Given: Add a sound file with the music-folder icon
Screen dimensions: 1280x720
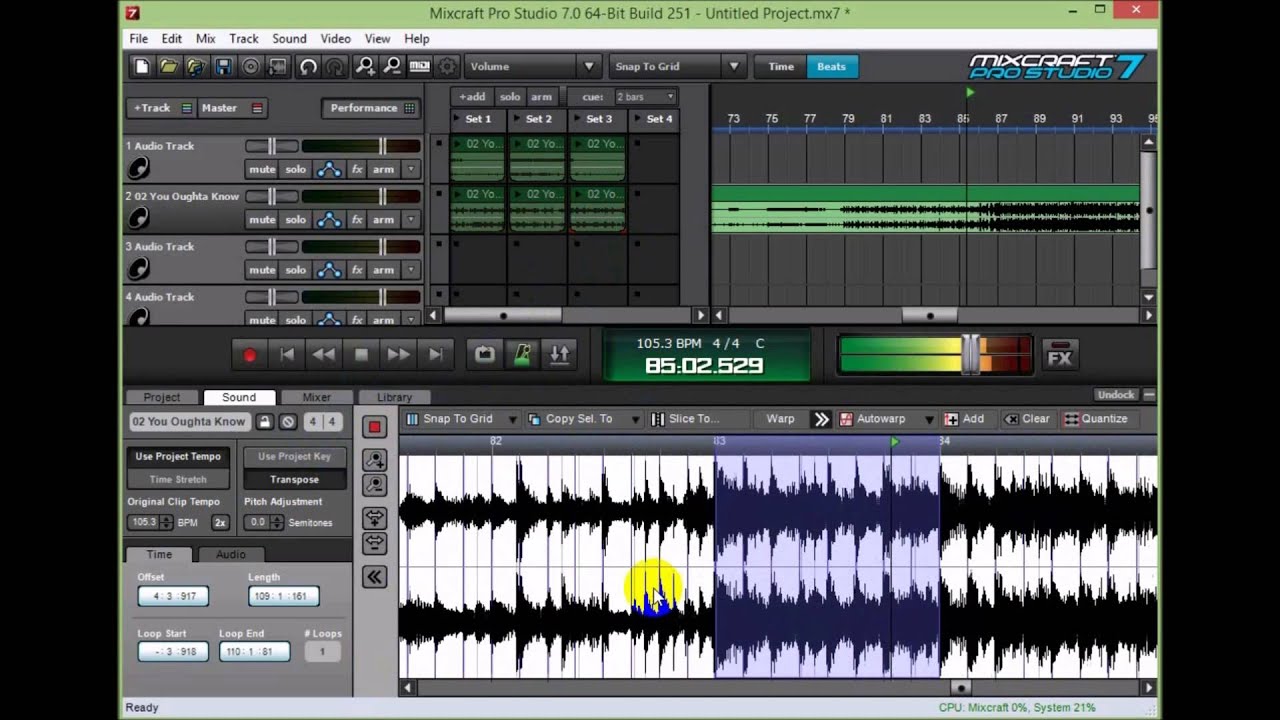Looking at the screenshot, I should point(196,67).
